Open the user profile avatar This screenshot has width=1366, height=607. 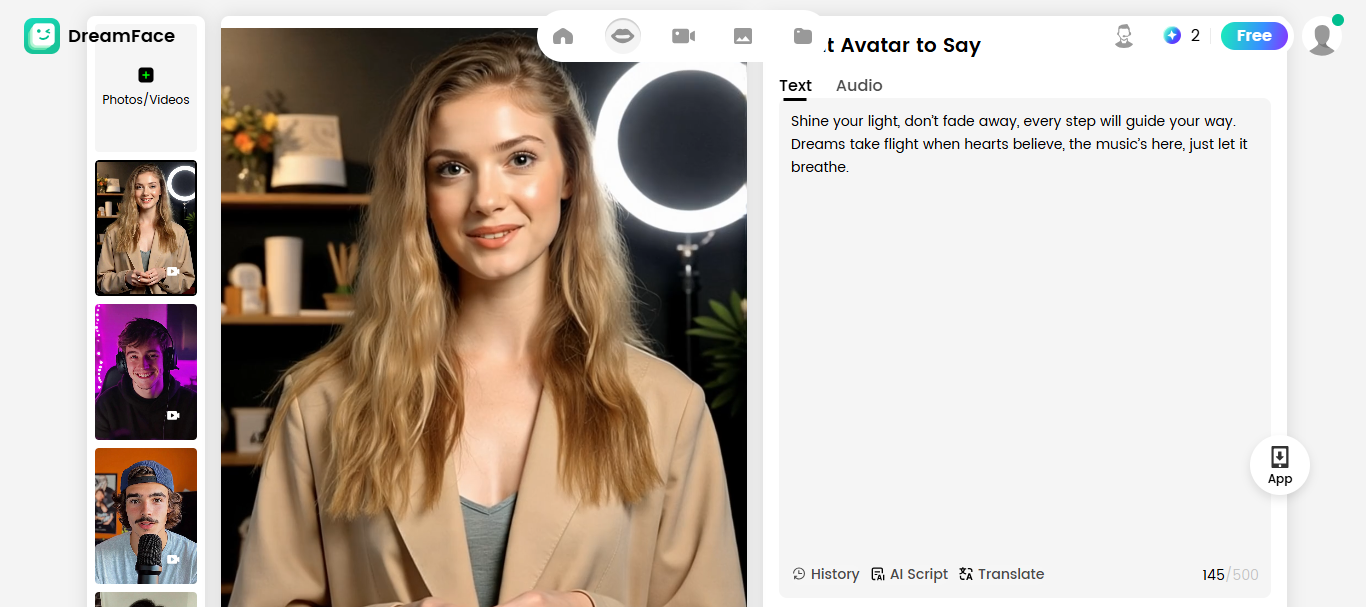pos(1322,37)
